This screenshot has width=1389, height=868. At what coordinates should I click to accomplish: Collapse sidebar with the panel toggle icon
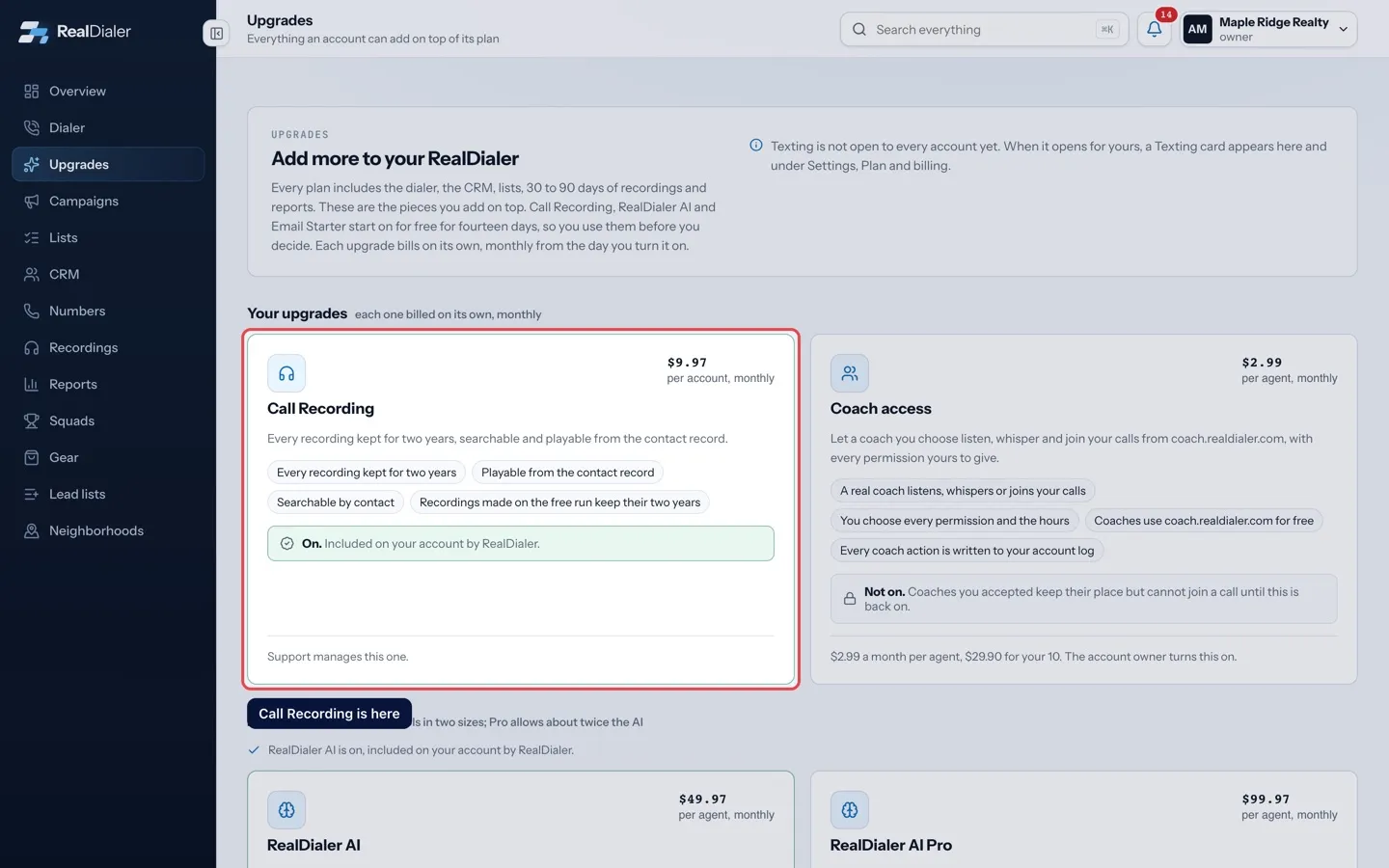pos(216,33)
